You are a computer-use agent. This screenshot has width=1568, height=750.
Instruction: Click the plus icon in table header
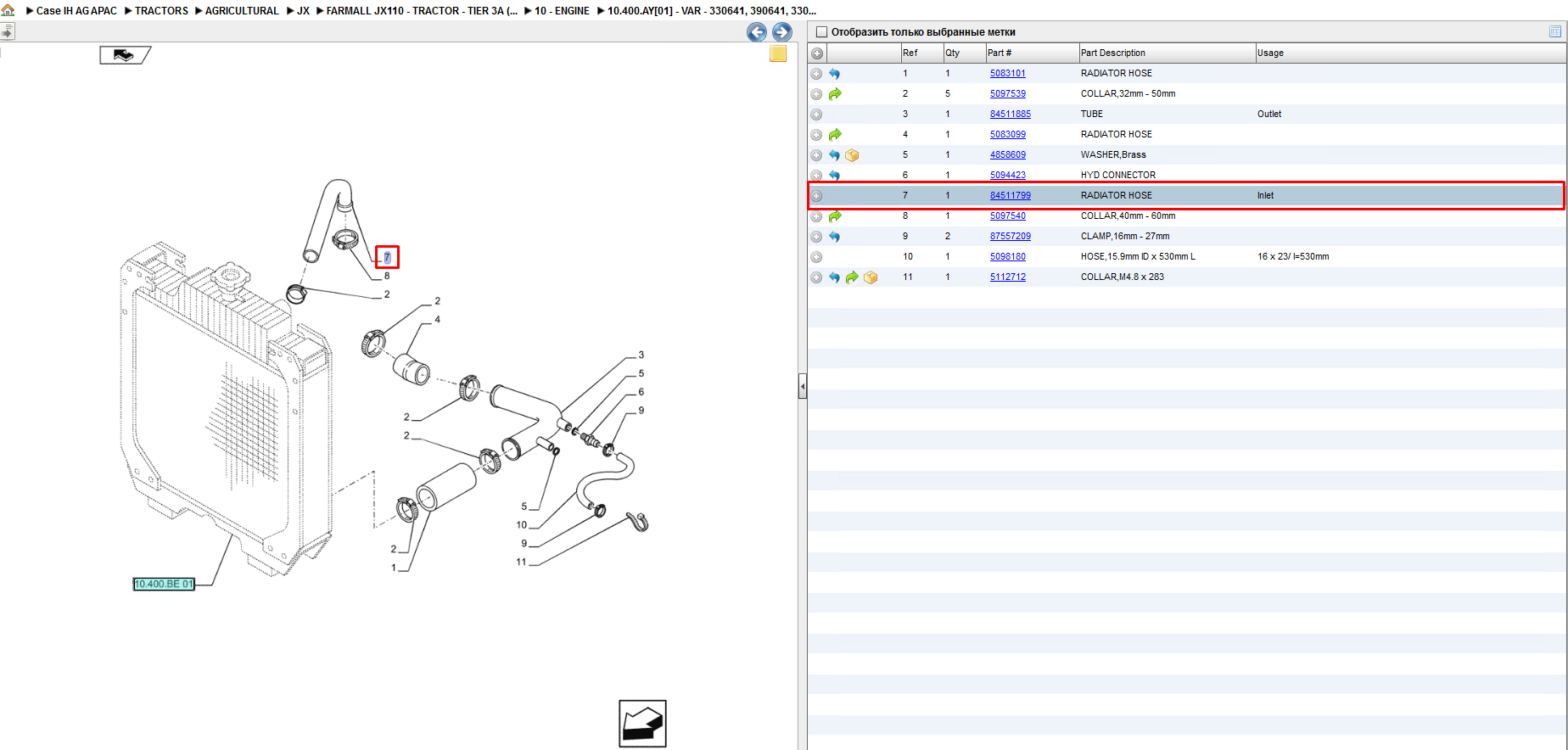[817, 53]
